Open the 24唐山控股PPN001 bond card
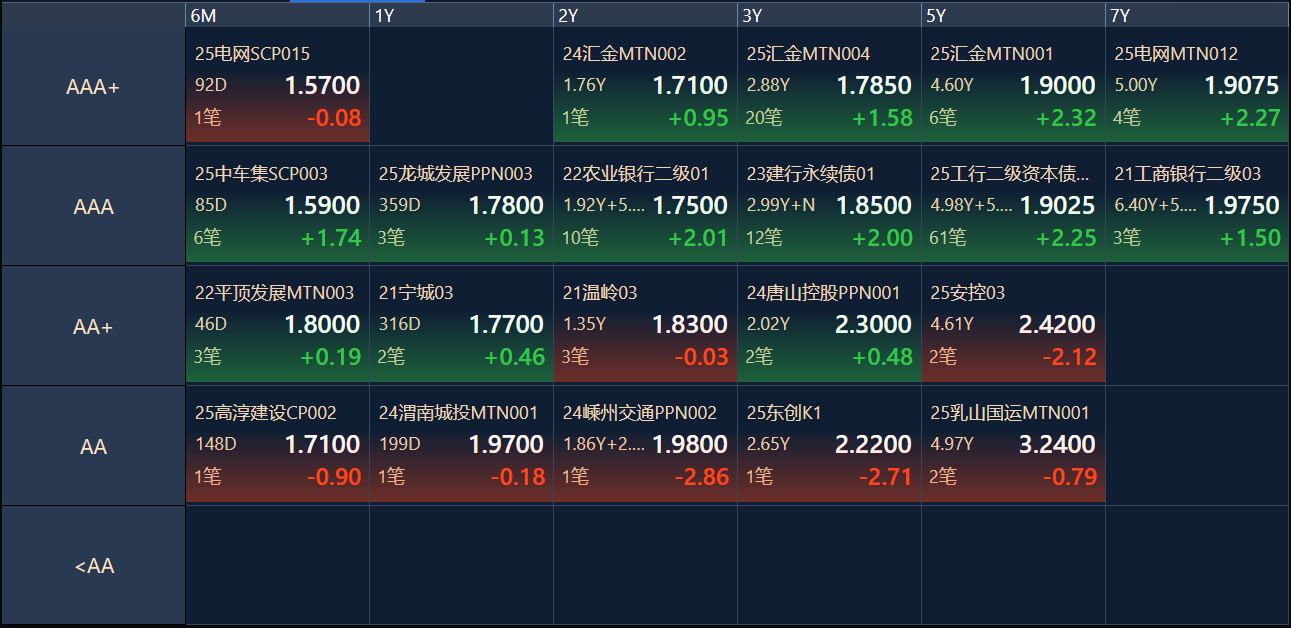Viewport: 1291px width, 628px height. click(829, 325)
